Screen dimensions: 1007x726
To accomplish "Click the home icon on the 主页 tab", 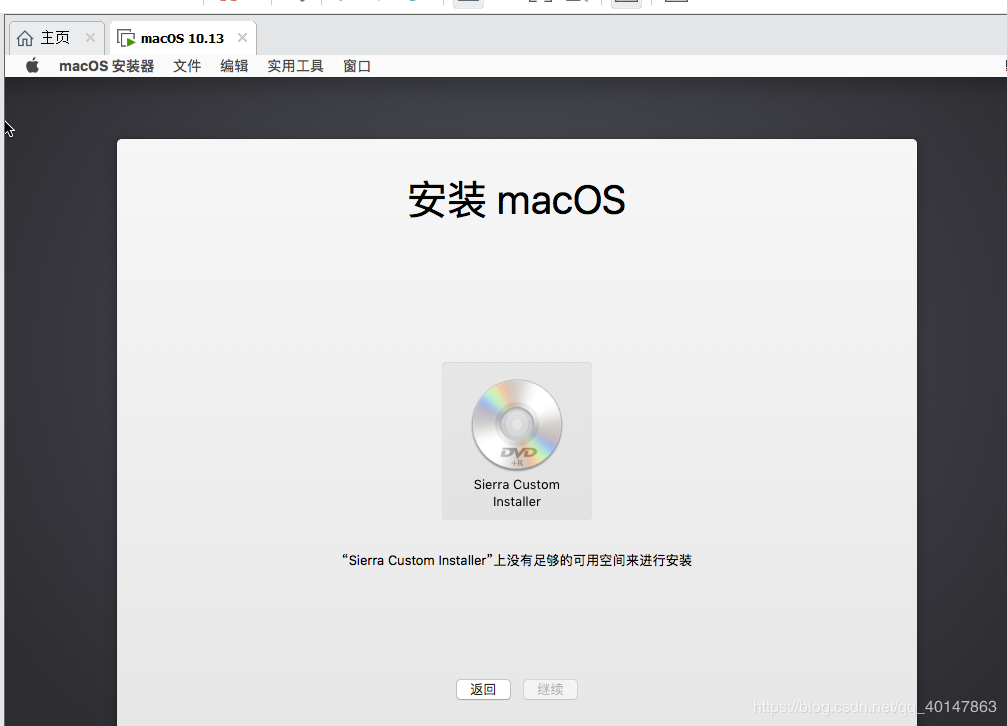I will [25, 38].
